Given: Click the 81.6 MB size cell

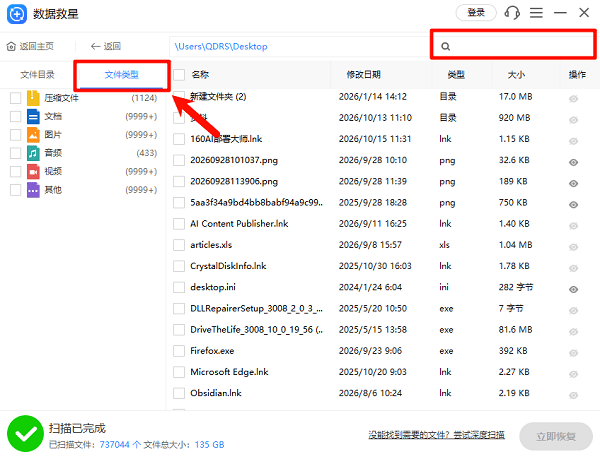Looking at the screenshot, I should coord(515,330).
